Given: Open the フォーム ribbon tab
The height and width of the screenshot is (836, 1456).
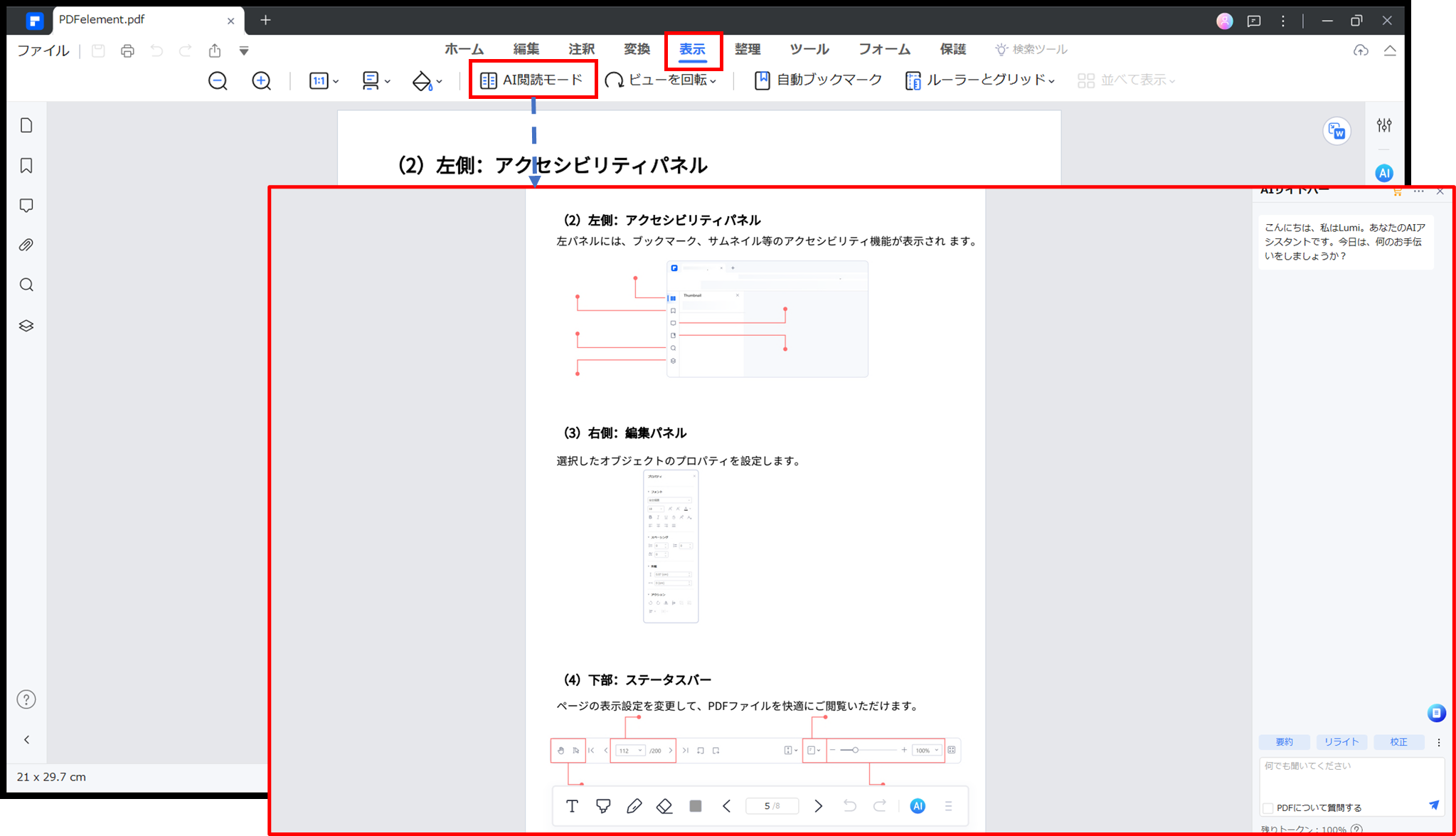Looking at the screenshot, I should click(883, 48).
